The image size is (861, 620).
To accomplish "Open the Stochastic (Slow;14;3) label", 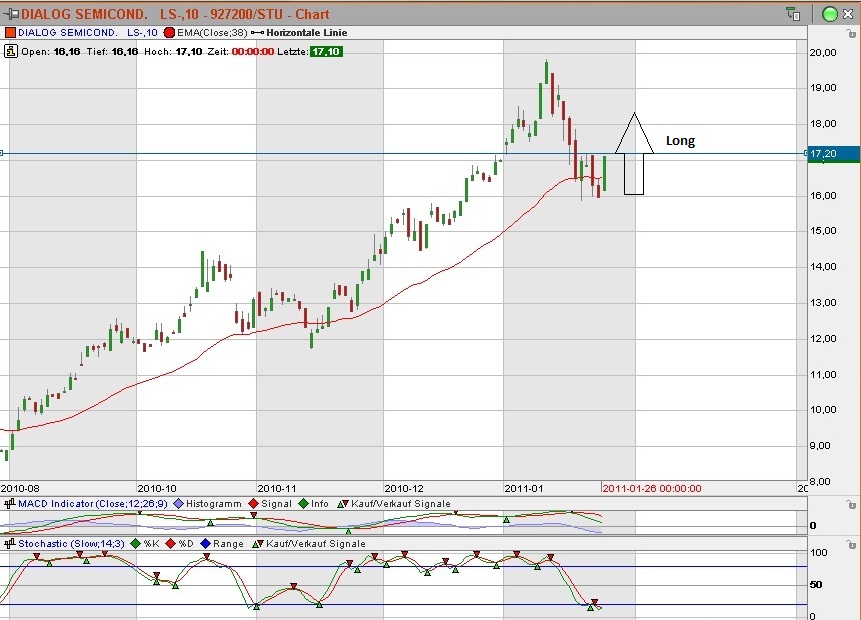I will pos(71,544).
